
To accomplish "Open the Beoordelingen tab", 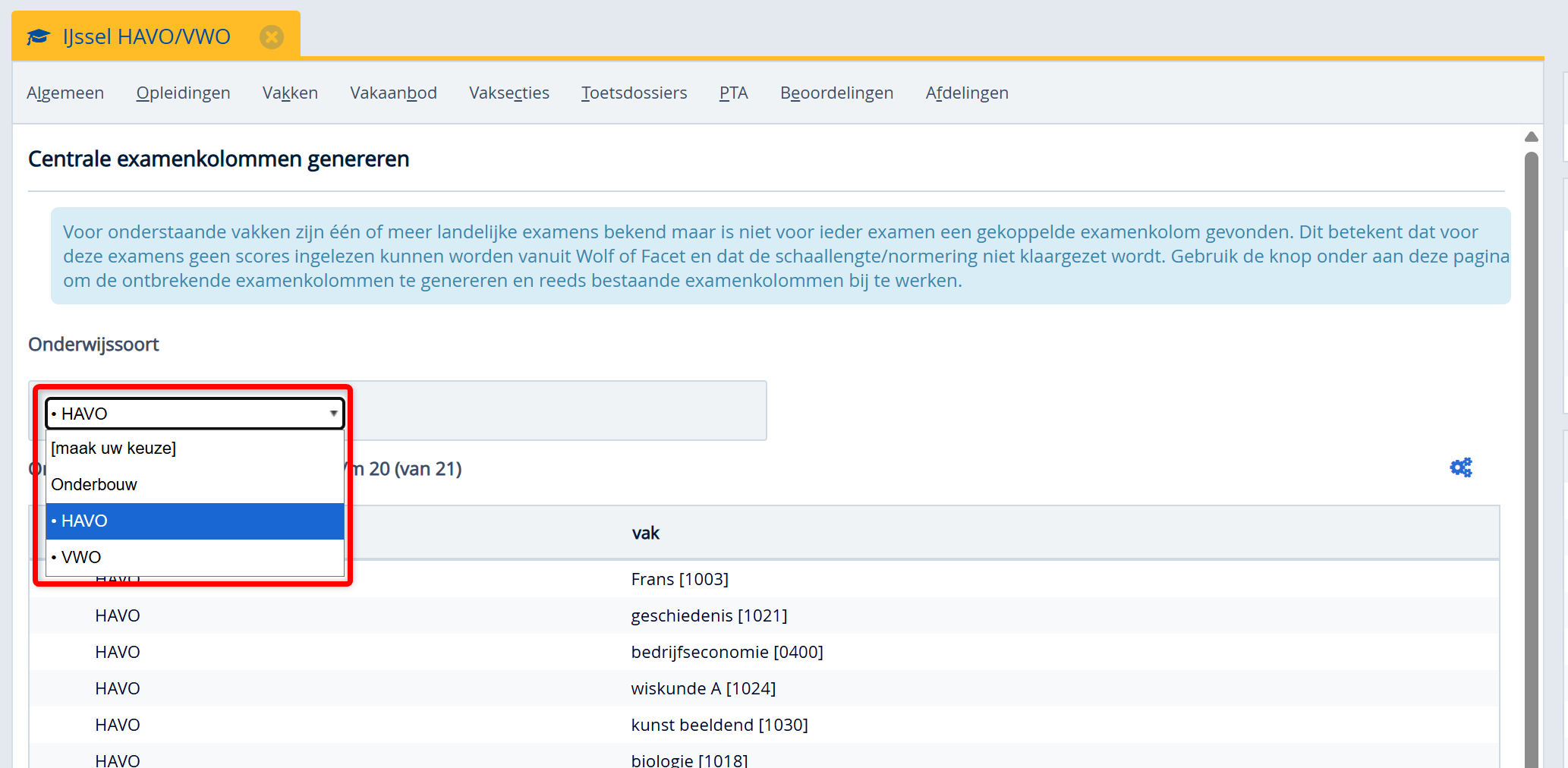I will [x=836, y=93].
